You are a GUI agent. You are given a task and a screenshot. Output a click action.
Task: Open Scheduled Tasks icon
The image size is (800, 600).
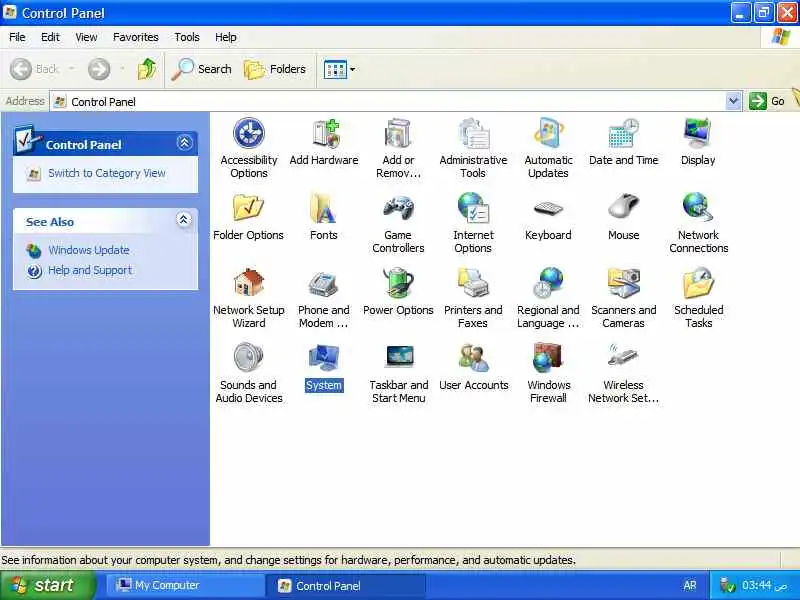coord(698,298)
